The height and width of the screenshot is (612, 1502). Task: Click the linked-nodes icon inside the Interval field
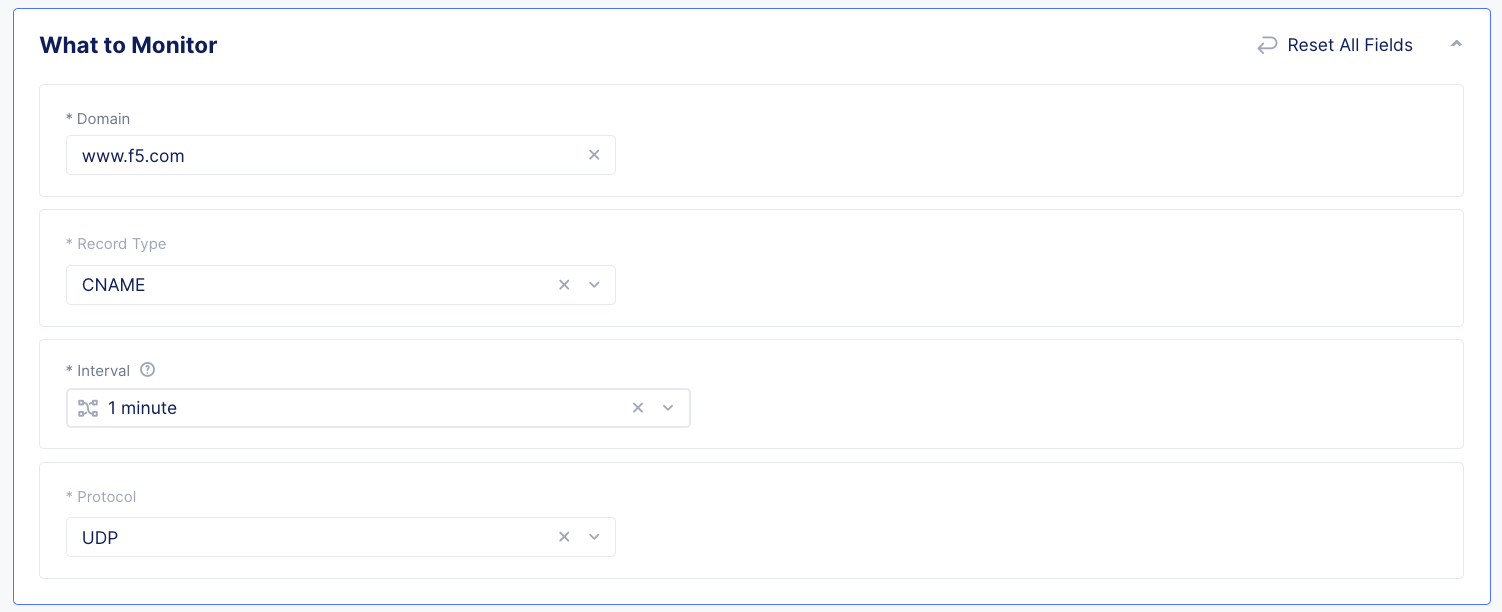(88, 408)
